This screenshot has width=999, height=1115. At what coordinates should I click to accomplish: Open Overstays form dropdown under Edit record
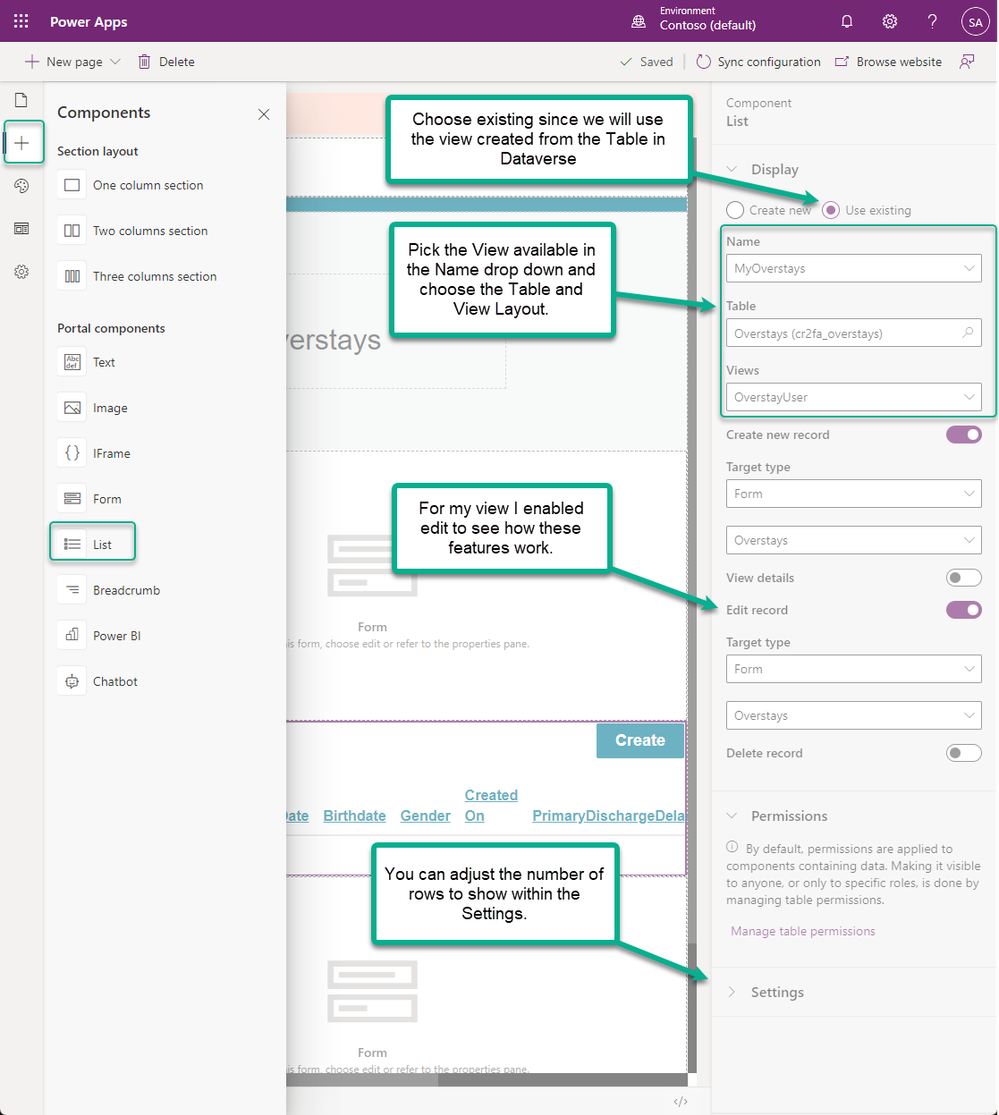click(853, 715)
